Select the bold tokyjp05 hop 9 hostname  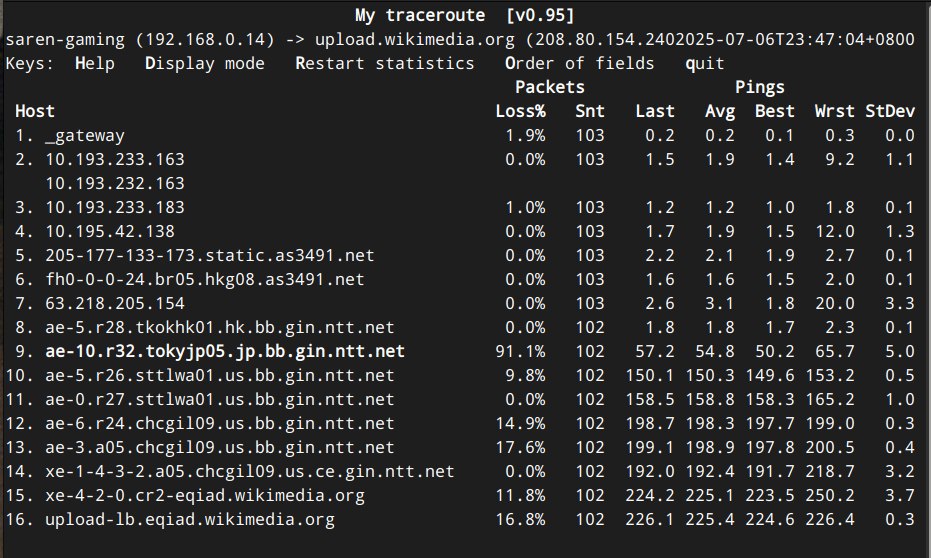[x=225, y=351]
